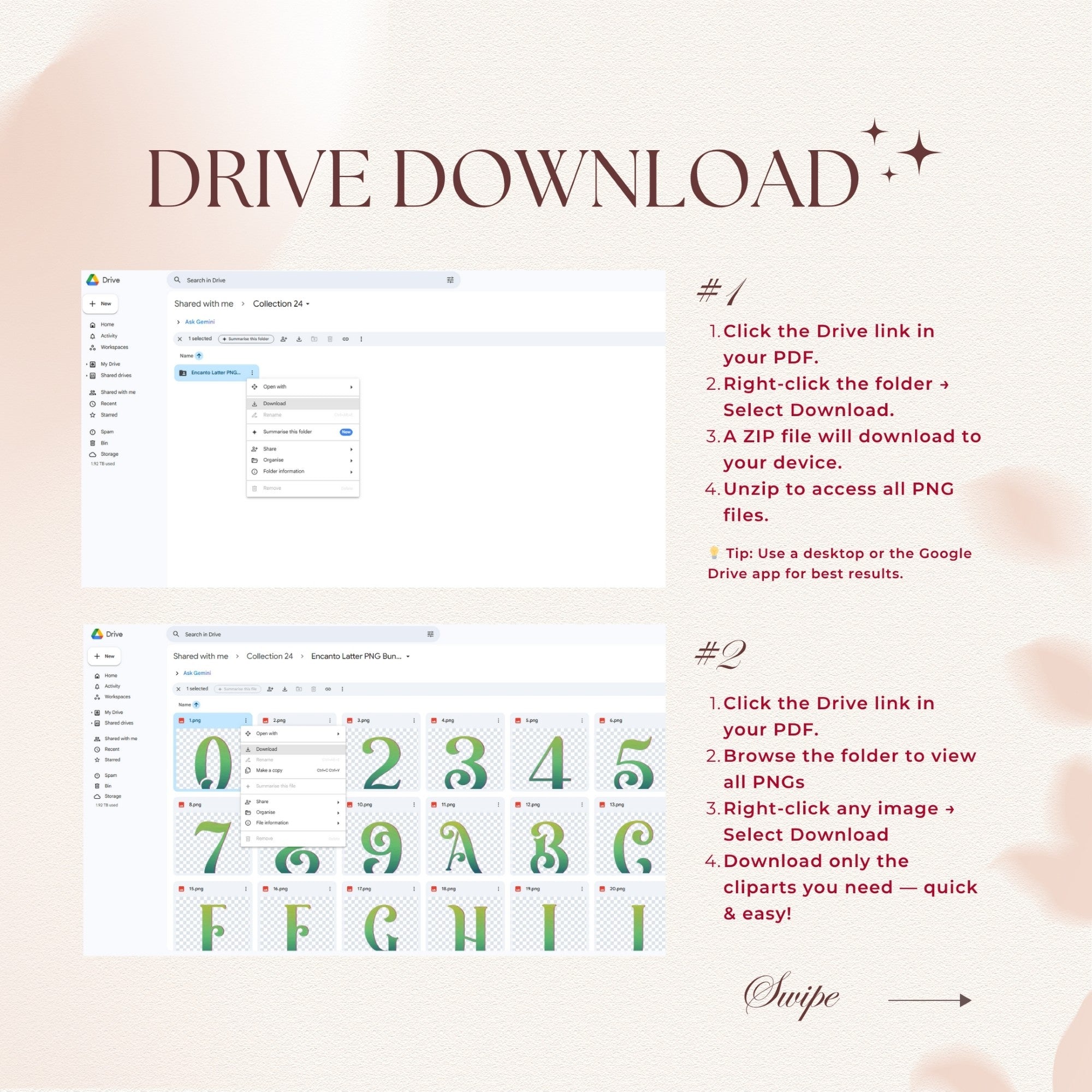The image size is (1092, 1092).
Task: Click the copy-link toolbar icon in screenshot #2
Action: tap(328, 689)
